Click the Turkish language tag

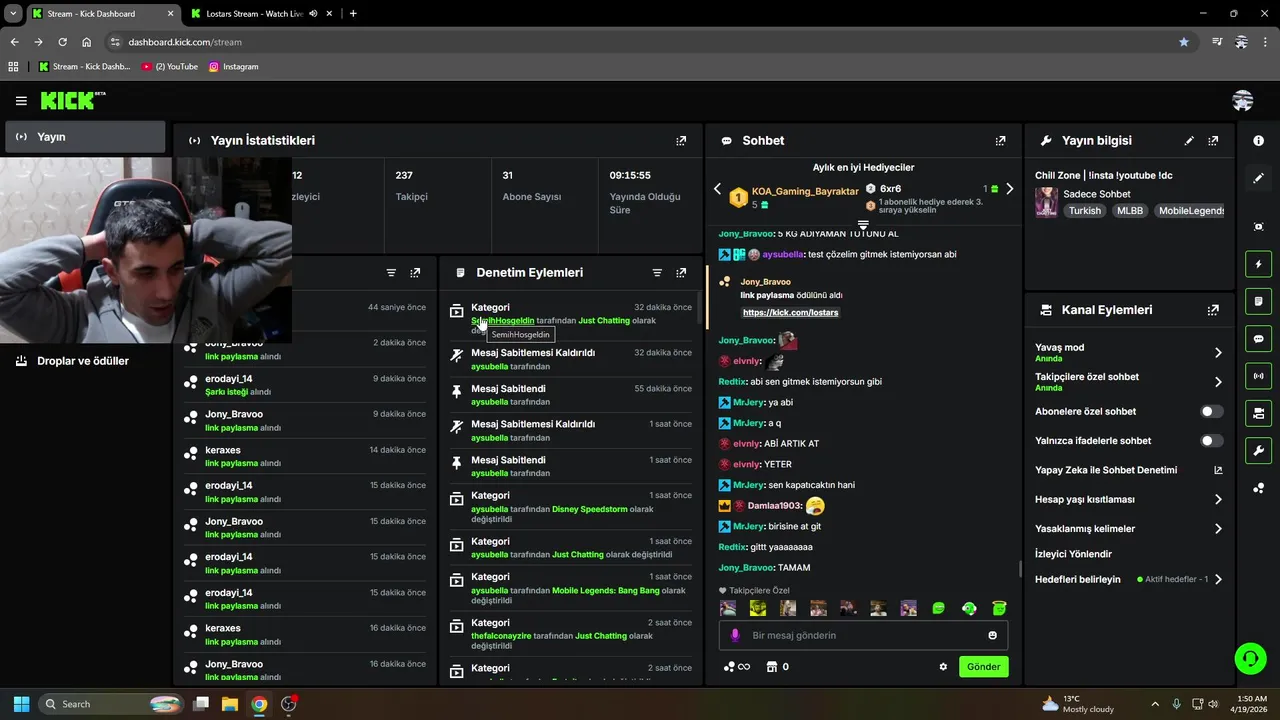[x=1084, y=211]
